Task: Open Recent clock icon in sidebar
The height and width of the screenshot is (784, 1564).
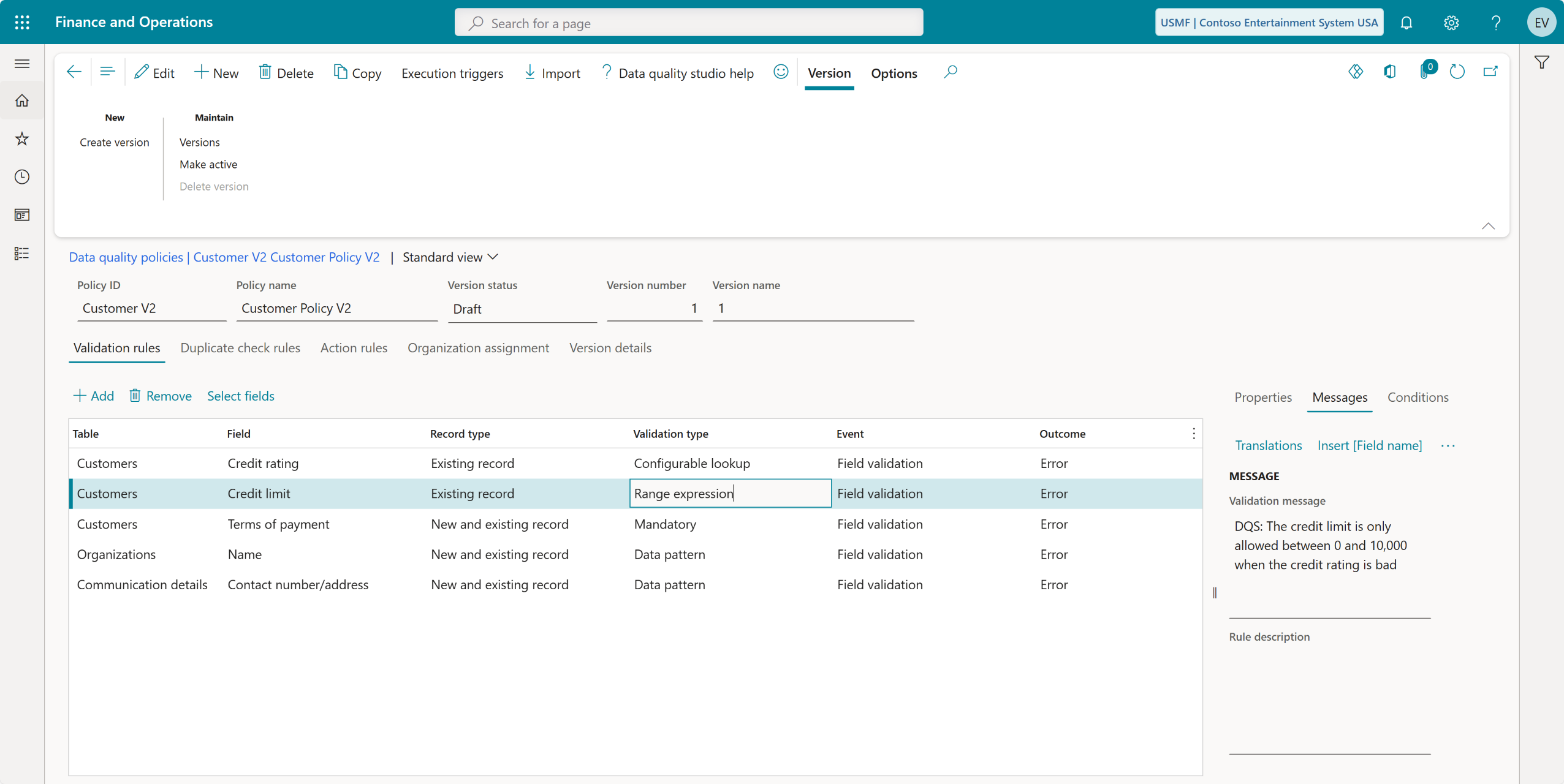Action: pyautogui.click(x=22, y=177)
